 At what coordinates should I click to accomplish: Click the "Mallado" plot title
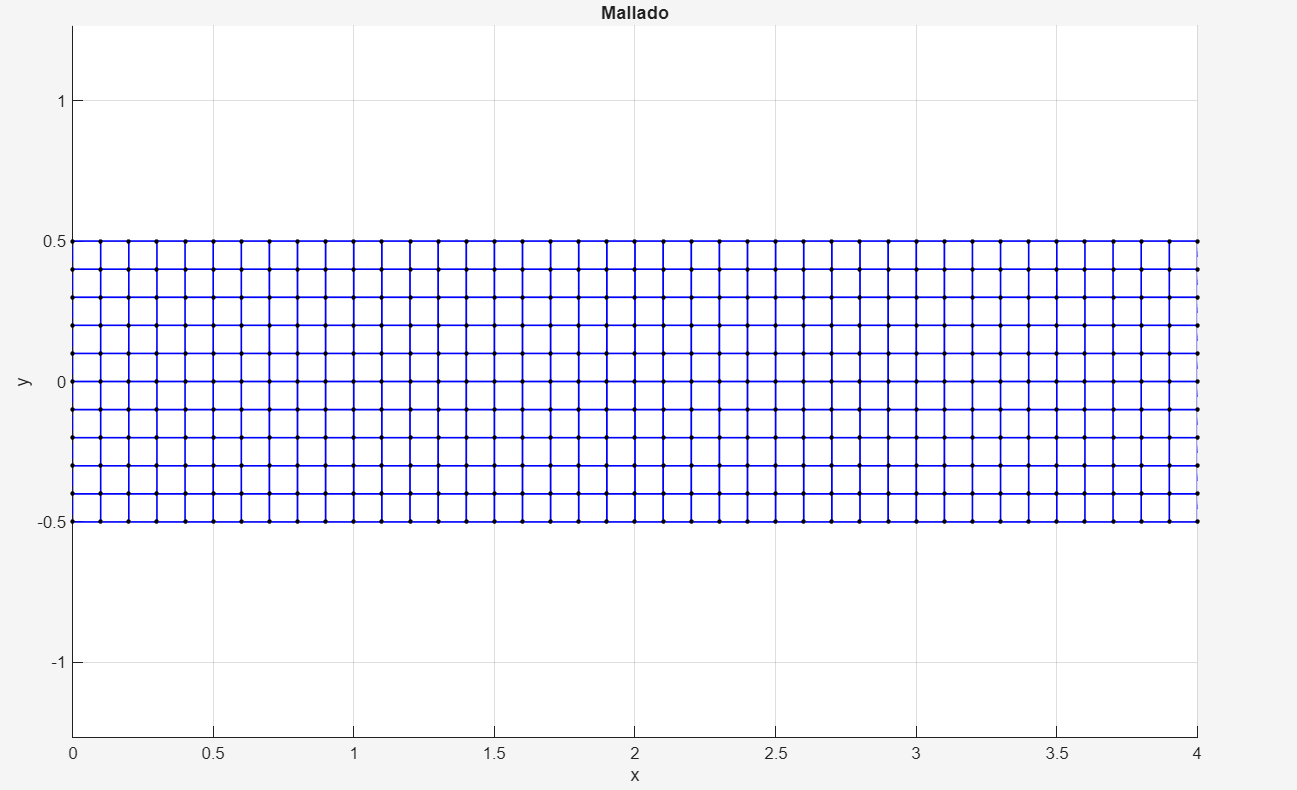pos(634,13)
